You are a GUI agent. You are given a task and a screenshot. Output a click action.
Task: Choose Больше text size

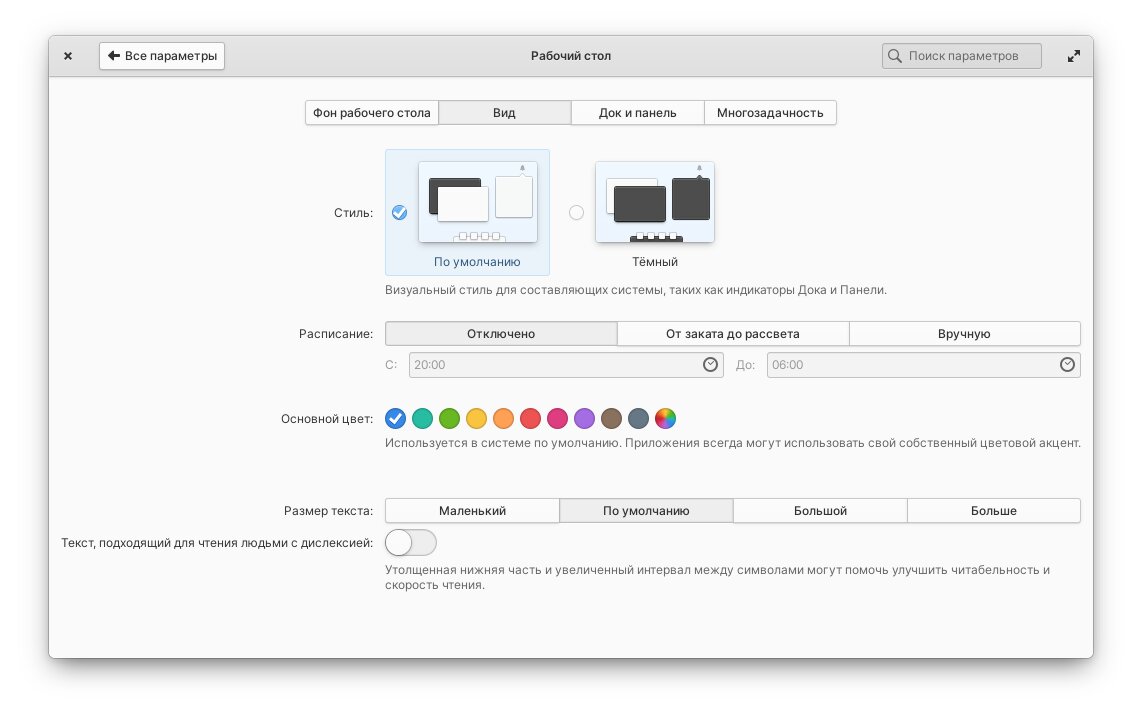pos(993,511)
